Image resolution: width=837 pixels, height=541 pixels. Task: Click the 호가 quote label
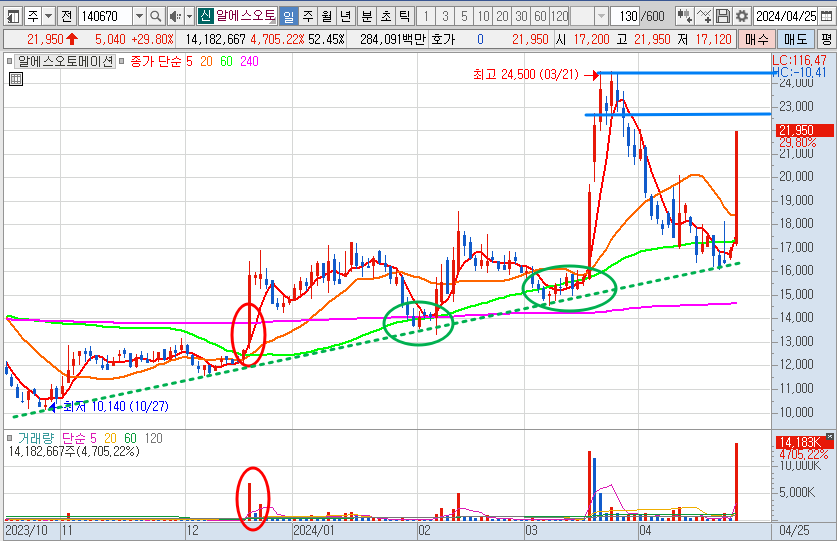tap(443, 39)
